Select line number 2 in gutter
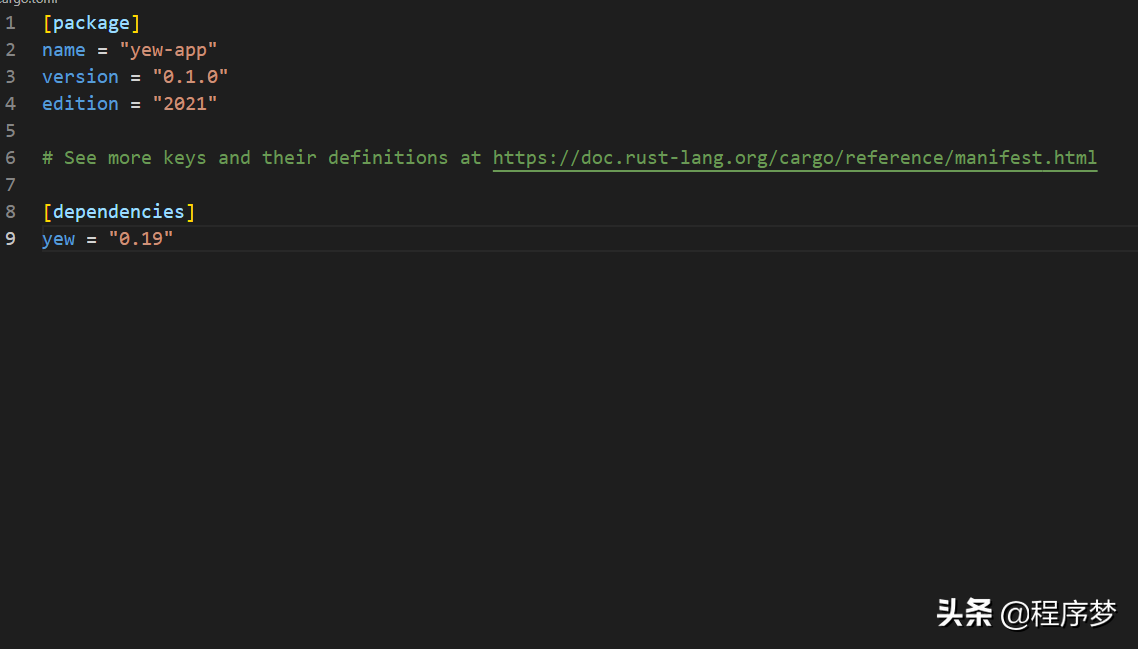 point(10,50)
